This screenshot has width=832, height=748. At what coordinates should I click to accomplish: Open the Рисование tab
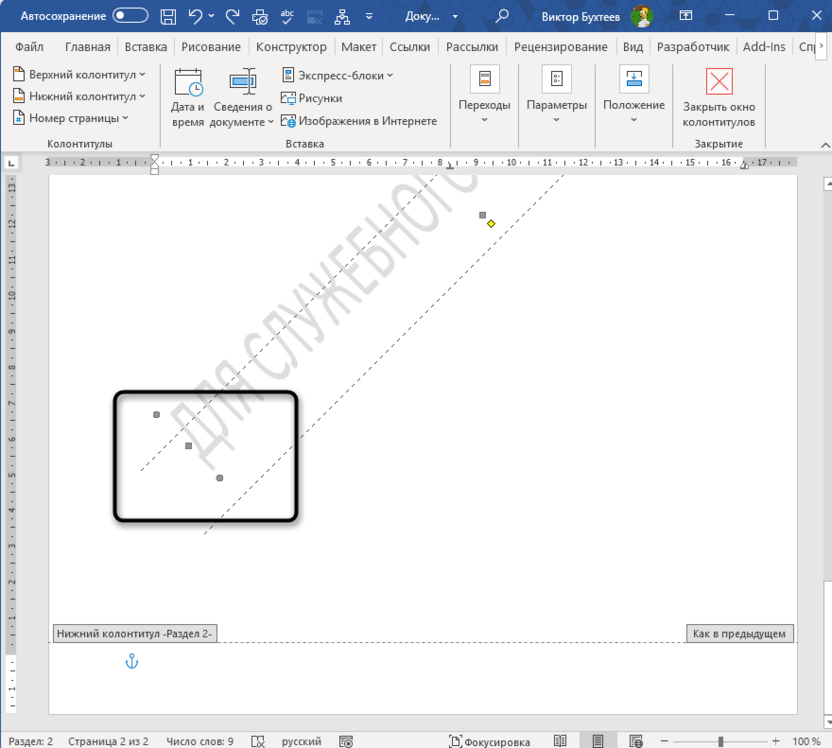coord(211,47)
